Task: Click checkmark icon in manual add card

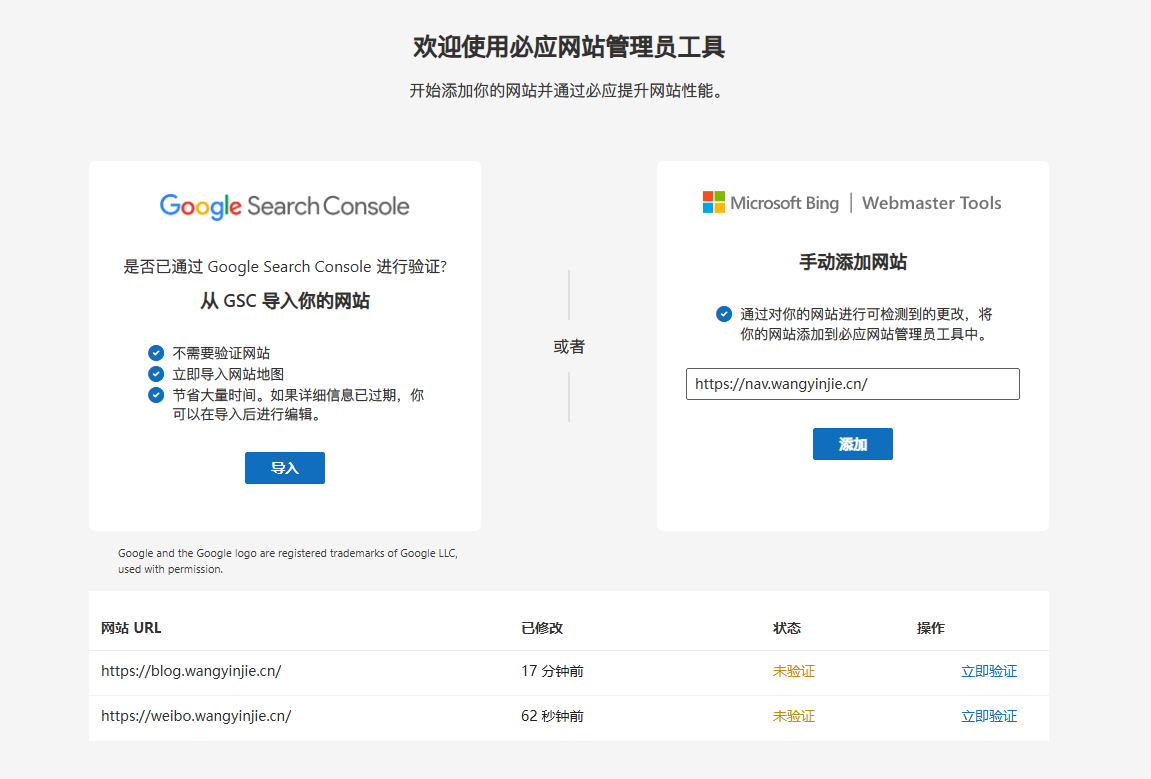Action: [724, 314]
